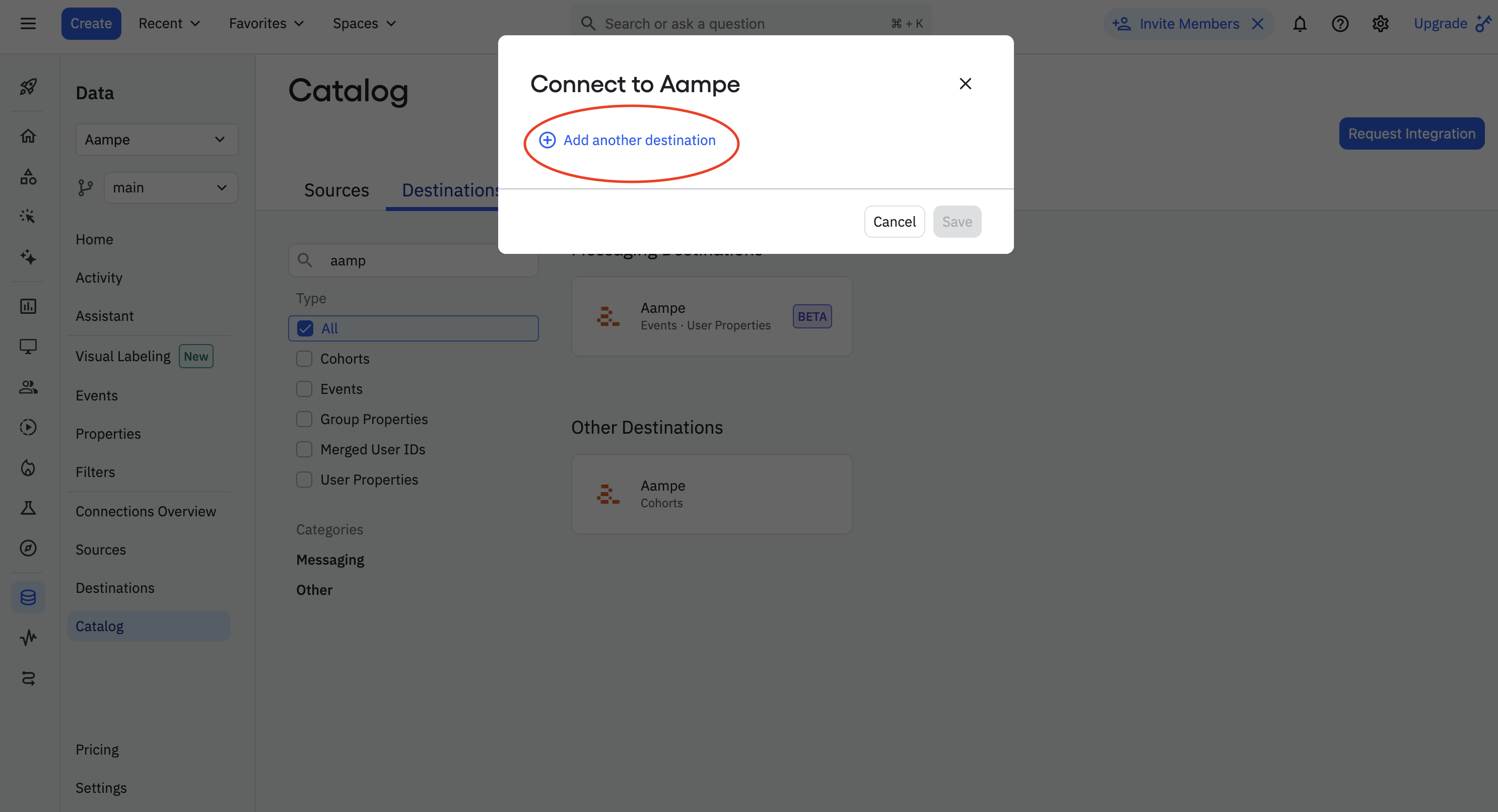Open Connections Overview in Data menu
Screen dimensions: 1498x812
click(x=146, y=511)
